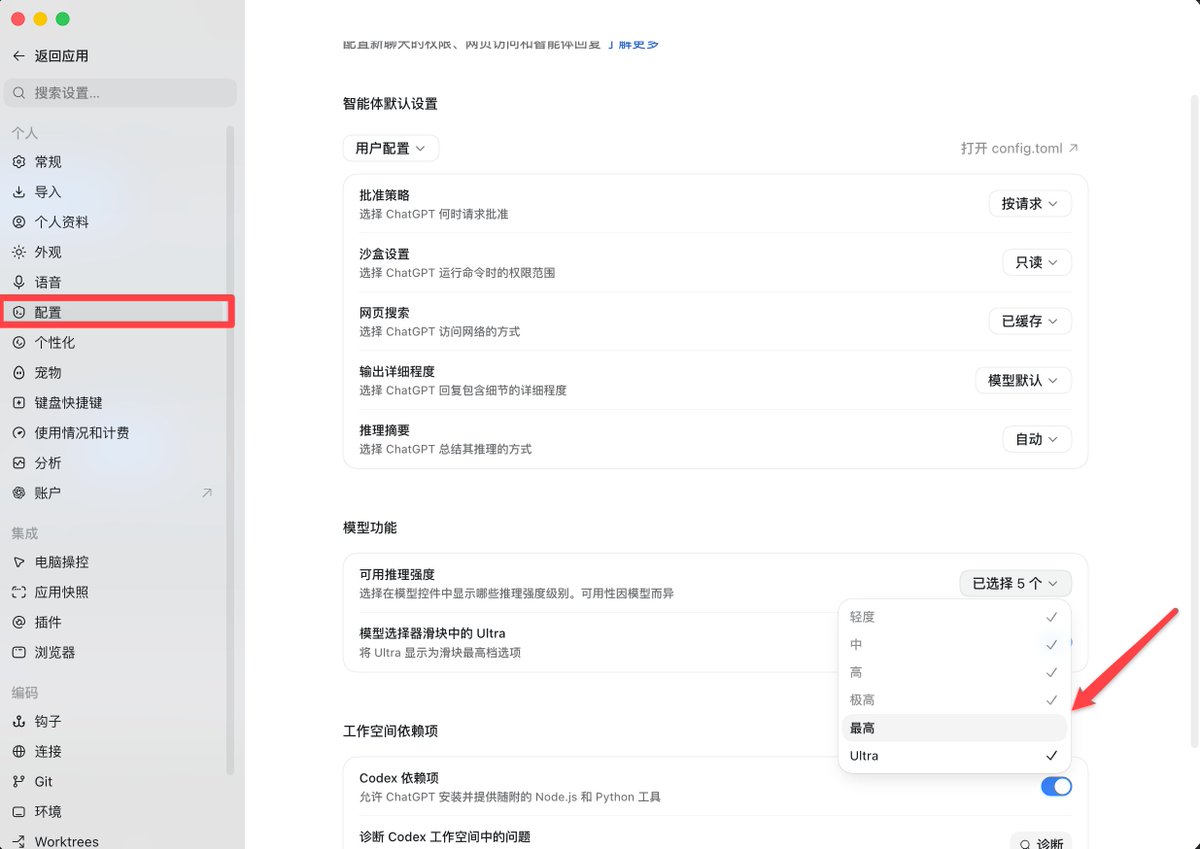Image resolution: width=1200 pixels, height=849 pixels.
Task: Click the 宠物 egg icon
Action: click(19, 372)
